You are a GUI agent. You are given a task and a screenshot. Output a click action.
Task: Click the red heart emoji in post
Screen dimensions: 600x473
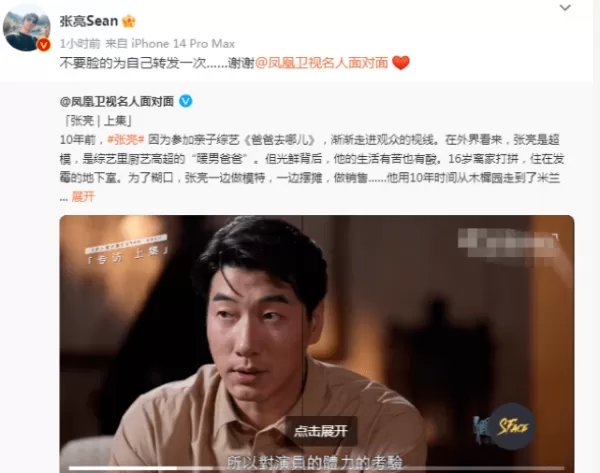[401, 63]
